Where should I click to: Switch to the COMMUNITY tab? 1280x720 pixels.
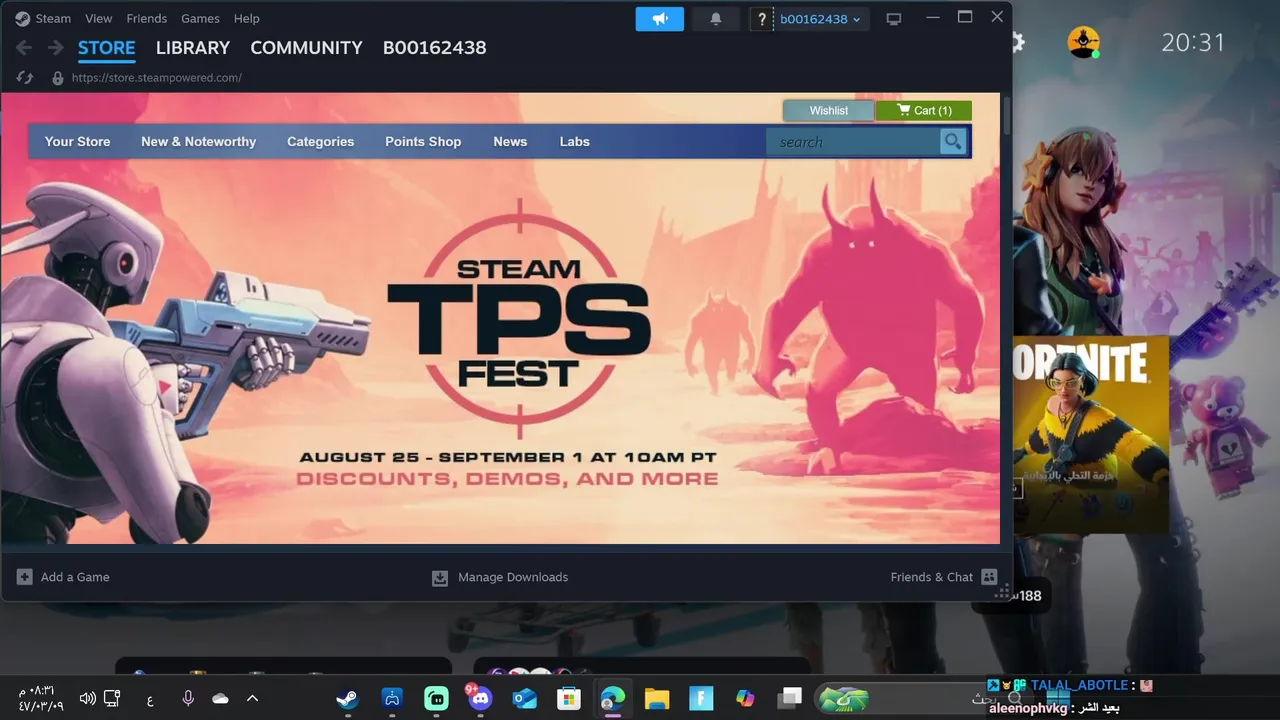click(x=306, y=47)
